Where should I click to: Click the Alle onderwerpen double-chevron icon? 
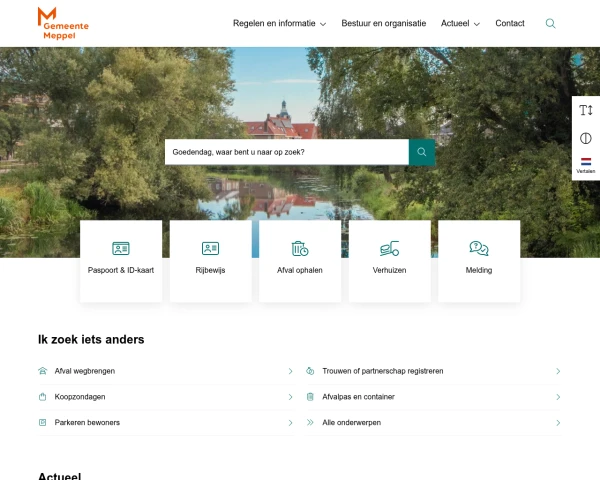click(x=310, y=423)
